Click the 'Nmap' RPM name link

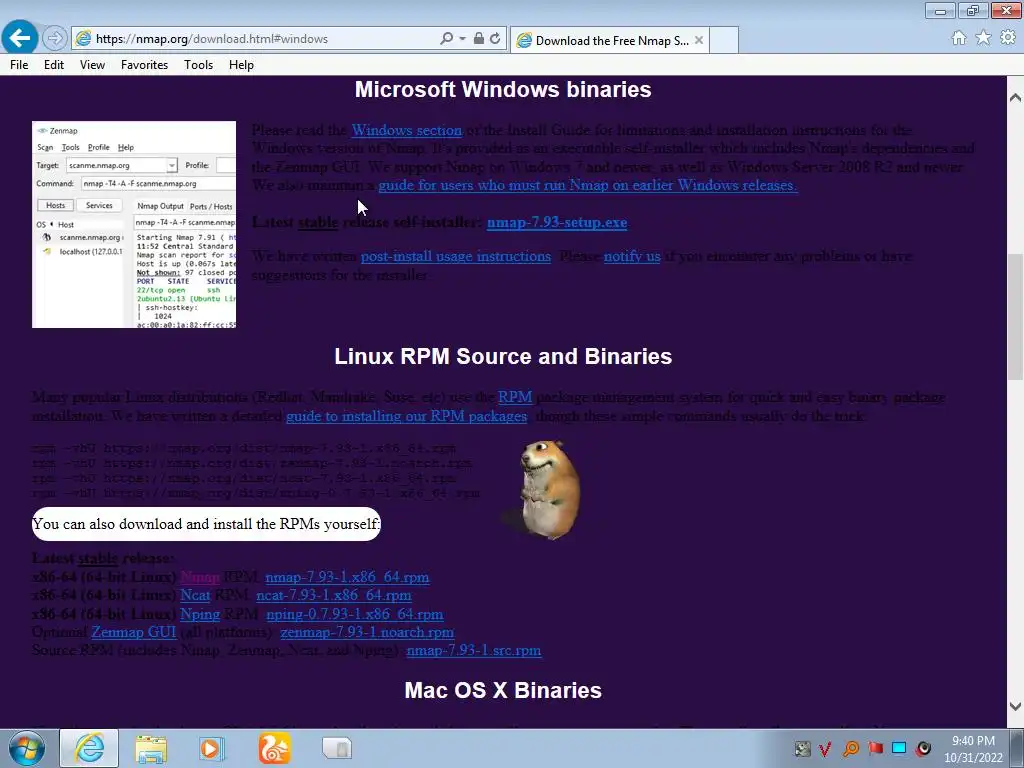click(x=199, y=577)
